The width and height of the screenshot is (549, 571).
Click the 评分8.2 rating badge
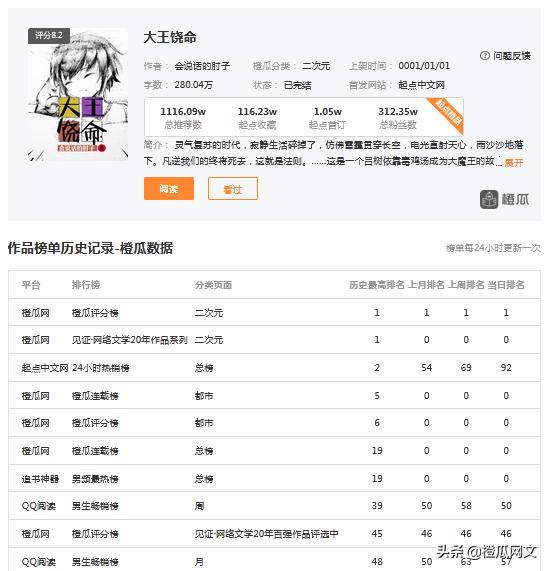click(49, 36)
